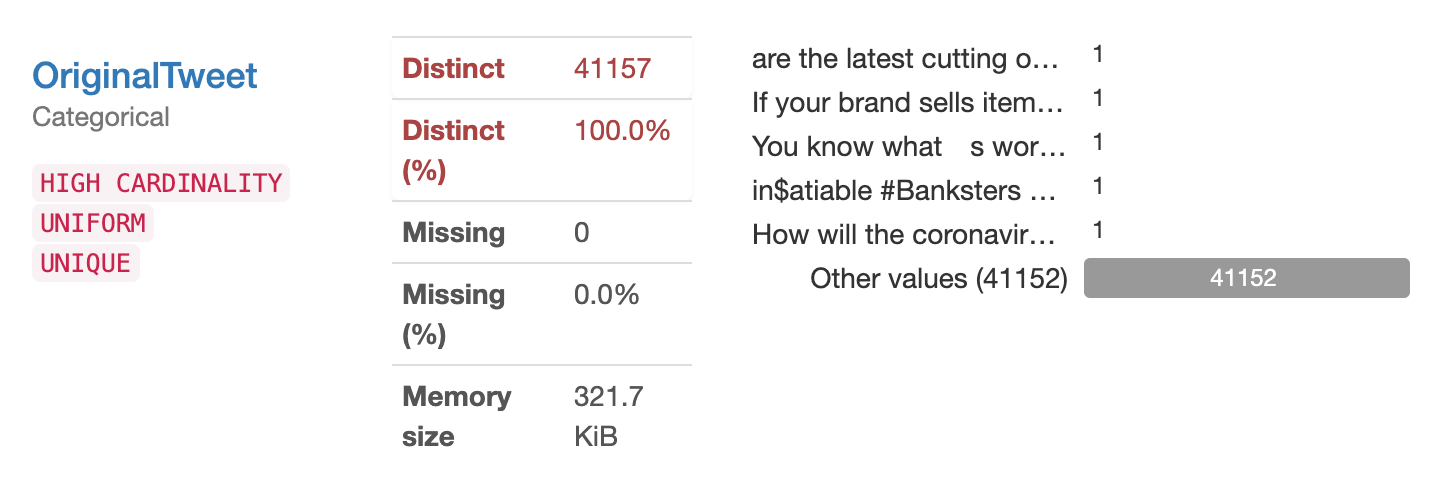Image resolution: width=1444 pixels, height=492 pixels.
Task: Click the UNIFORM warning badge
Action: coord(93,223)
